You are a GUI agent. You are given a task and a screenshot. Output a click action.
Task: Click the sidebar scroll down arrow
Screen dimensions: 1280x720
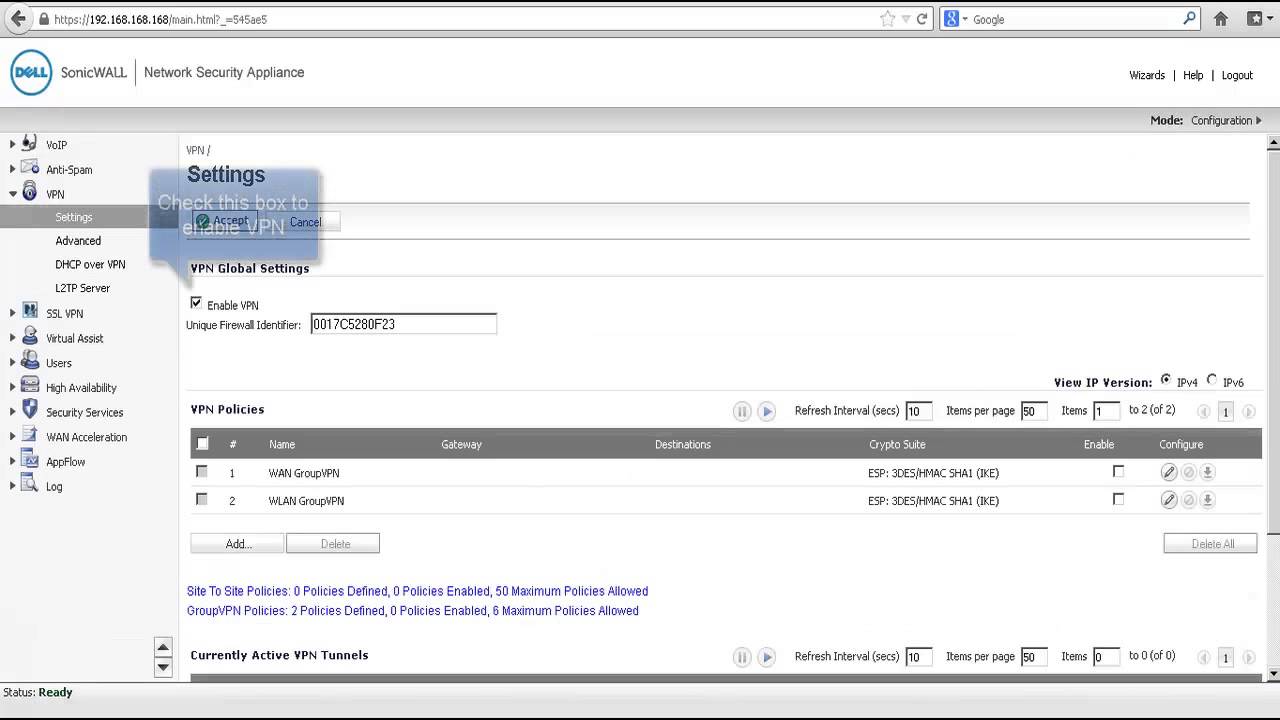tap(163, 667)
